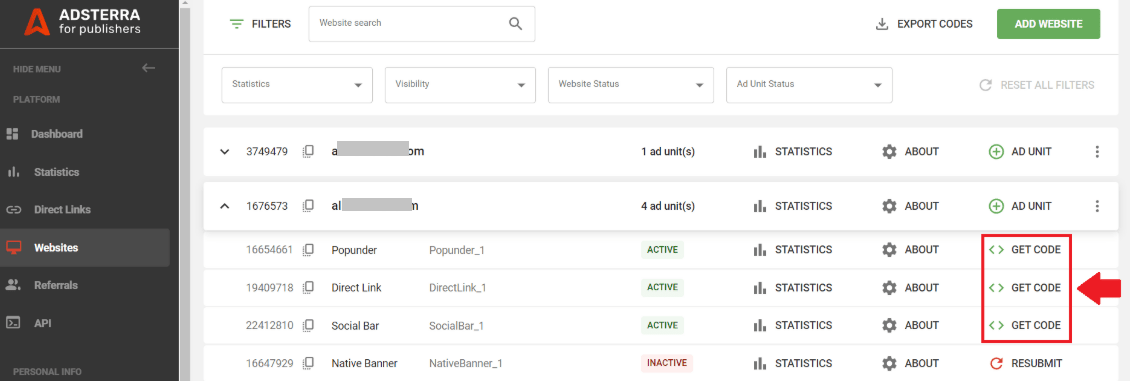Open the Ad Unit Status dropdown
1130x382 pixels.
point(809,85)
